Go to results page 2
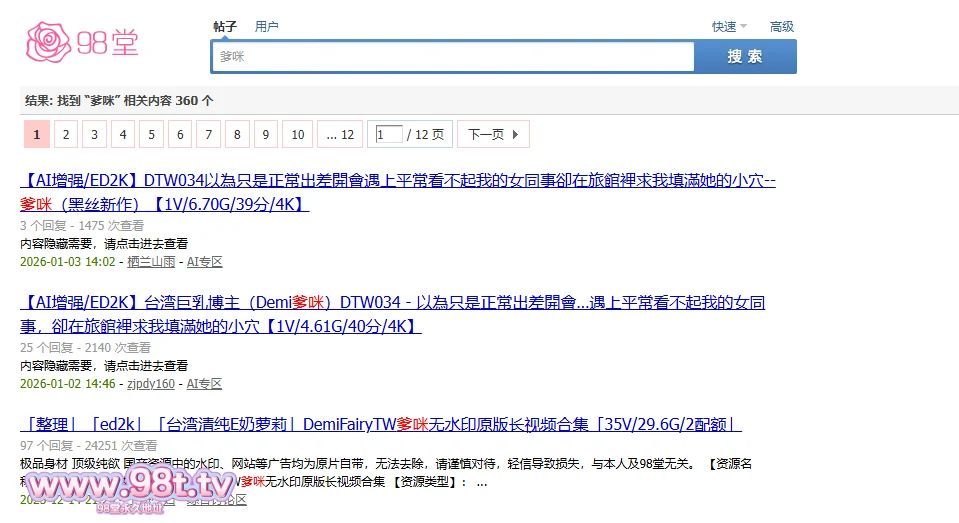Viewport: 959px width, 523px height. [x=65, y=135]
